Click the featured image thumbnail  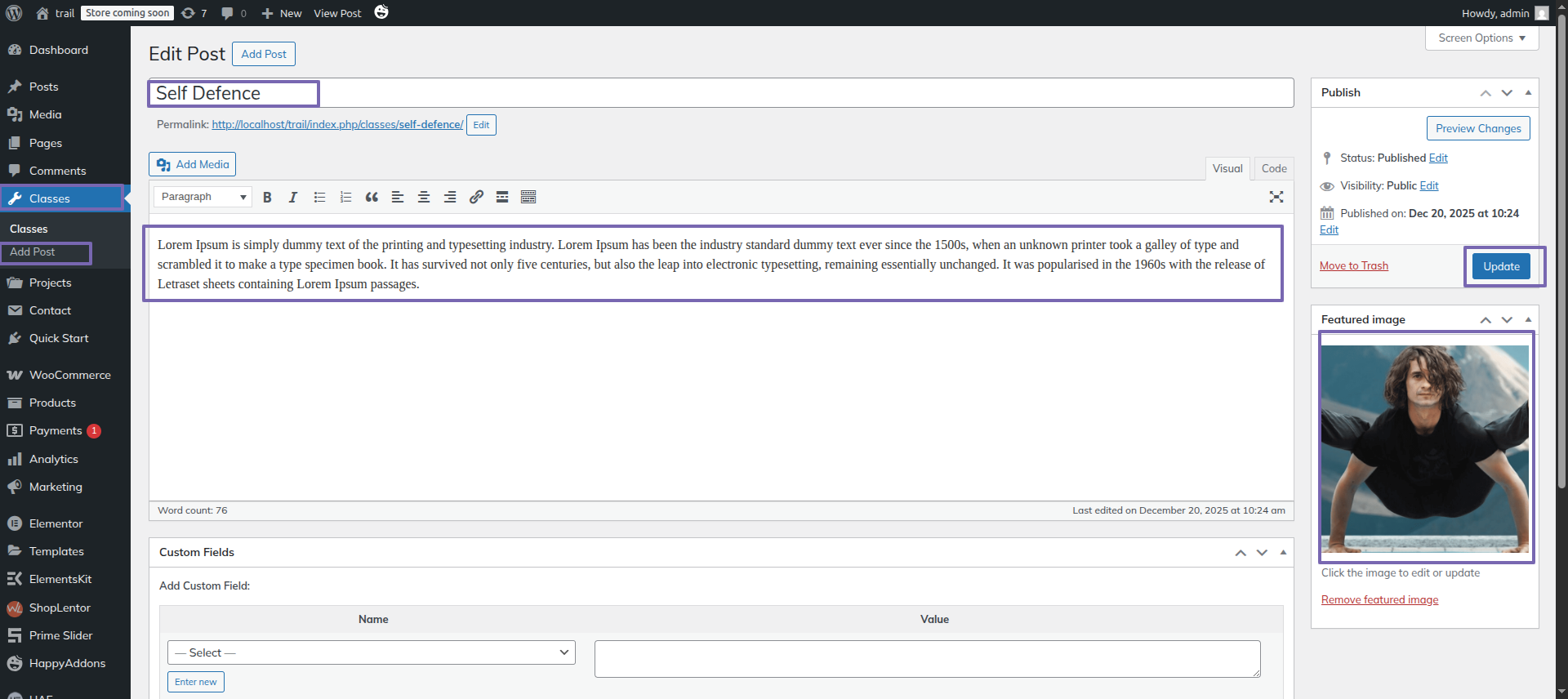pos(1425,448)
